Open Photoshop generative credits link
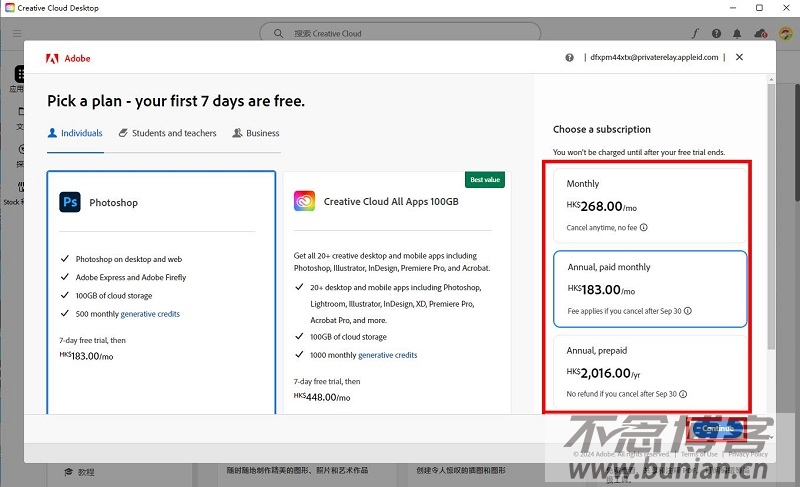Screen dimensions: 800x487 150,314
